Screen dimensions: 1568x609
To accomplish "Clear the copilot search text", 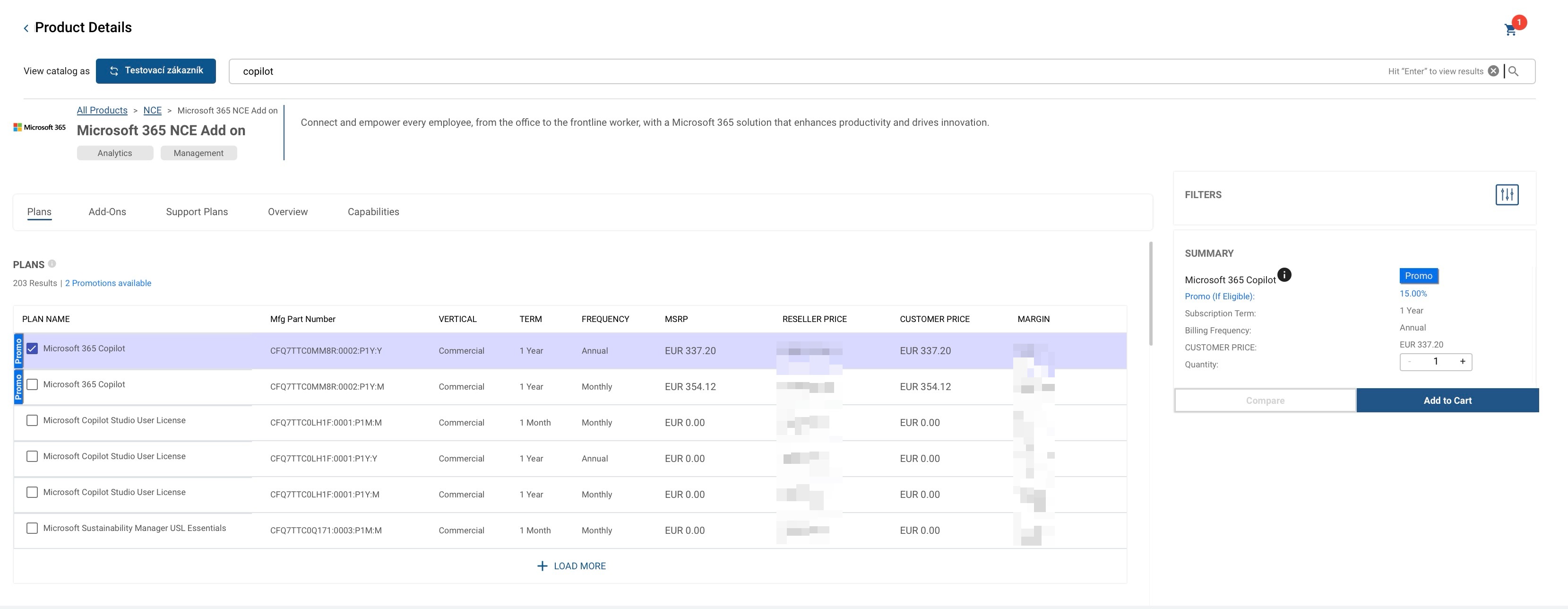I will [1493, 71].
